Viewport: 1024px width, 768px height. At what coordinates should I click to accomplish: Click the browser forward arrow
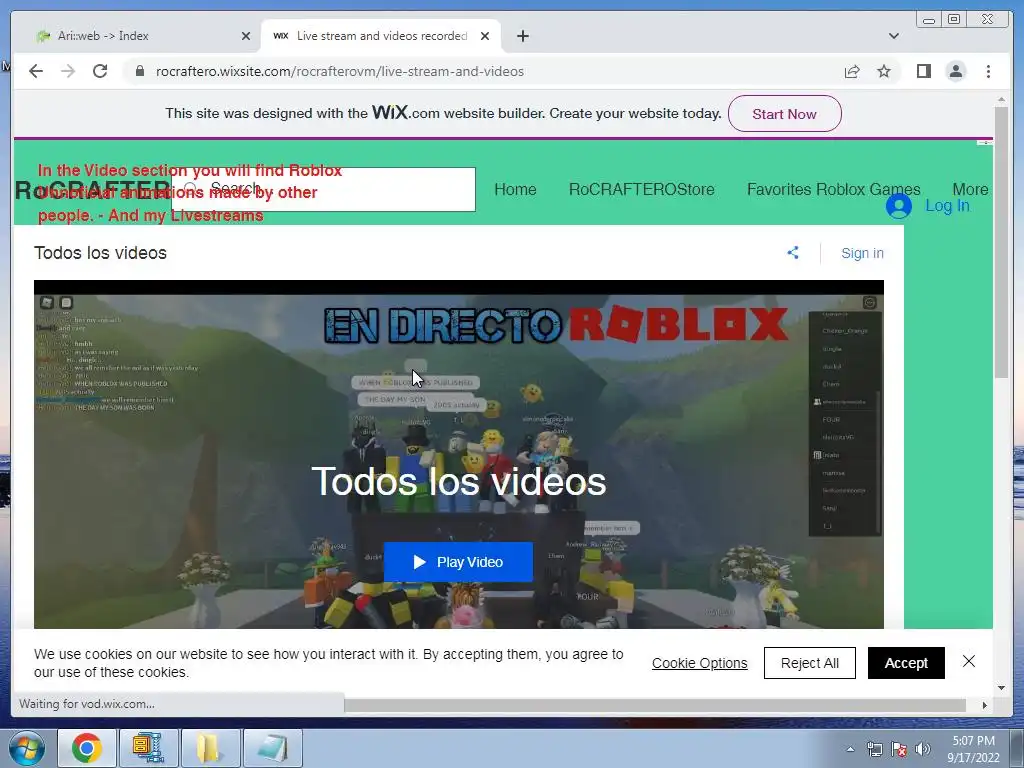tap(68, 71)
